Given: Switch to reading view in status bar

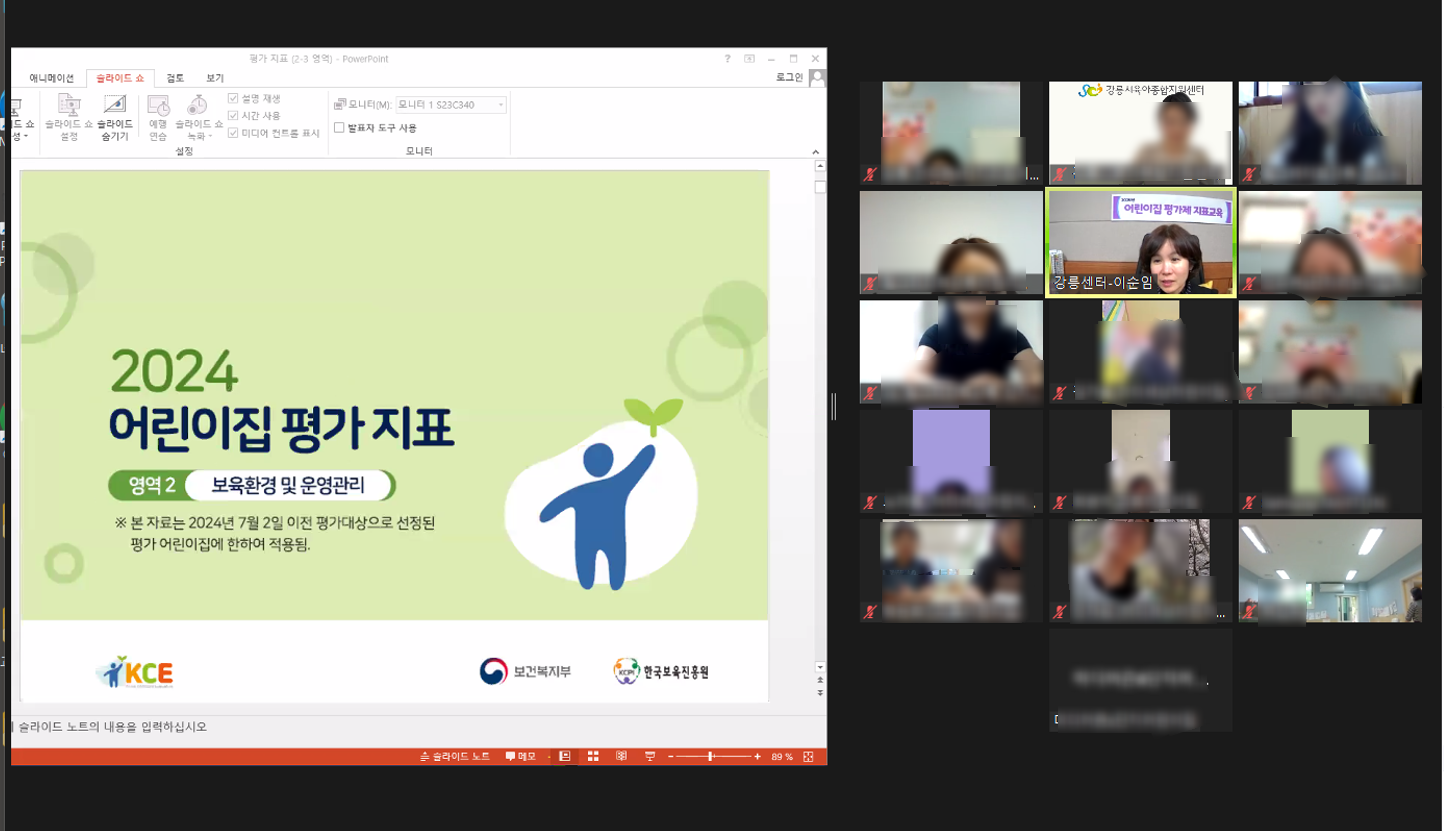Looking at the screenshot, I should point(621,757).
